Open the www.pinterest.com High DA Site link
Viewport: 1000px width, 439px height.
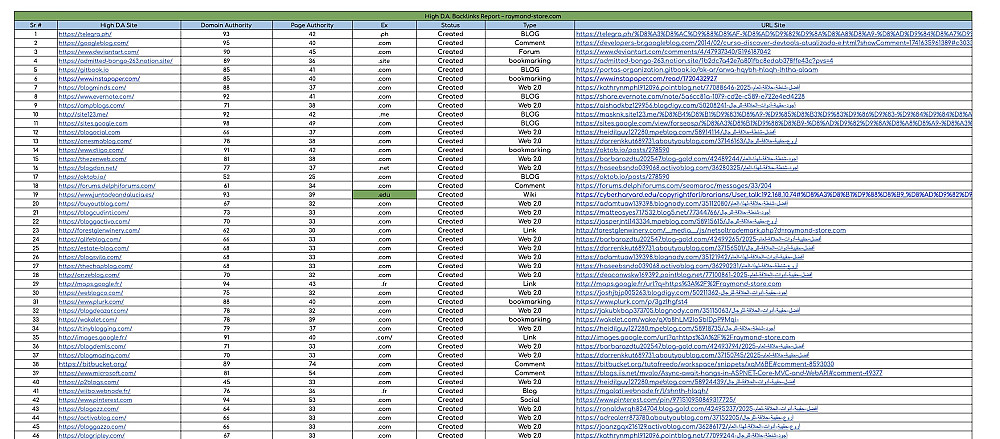tap(96, 401)
